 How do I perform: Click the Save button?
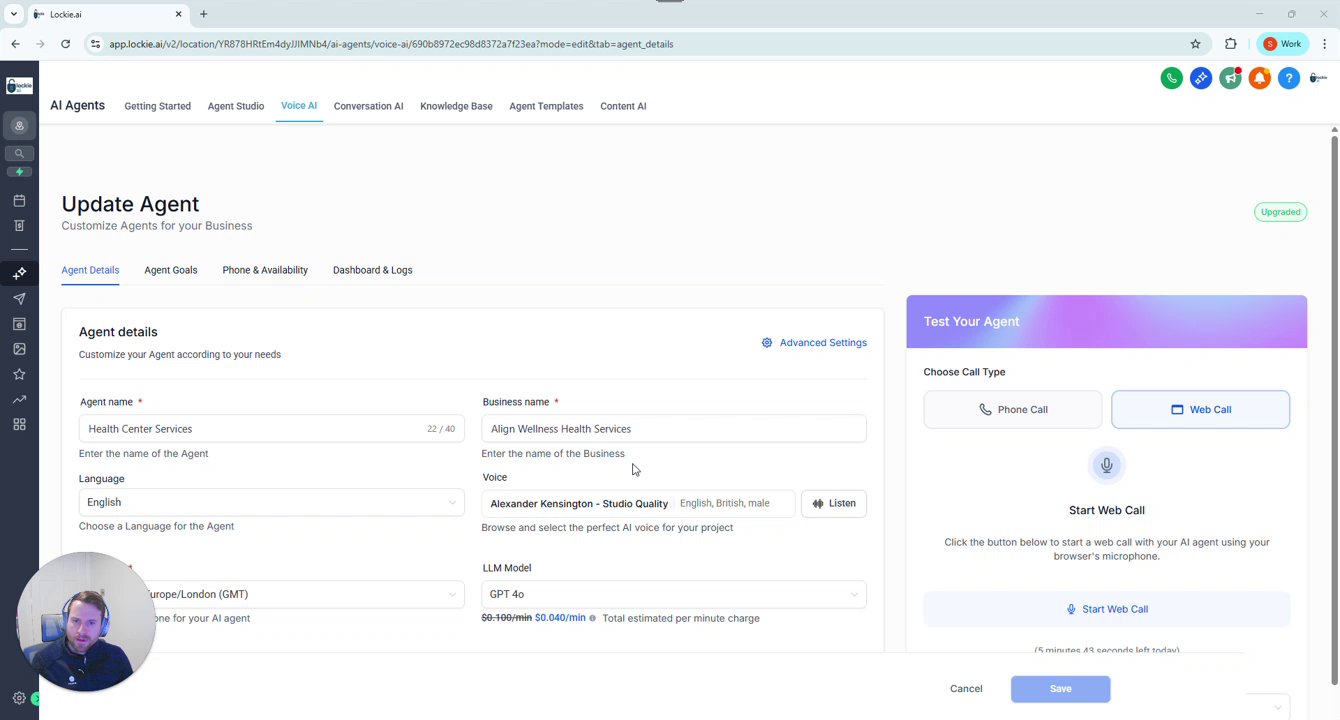1060,688
